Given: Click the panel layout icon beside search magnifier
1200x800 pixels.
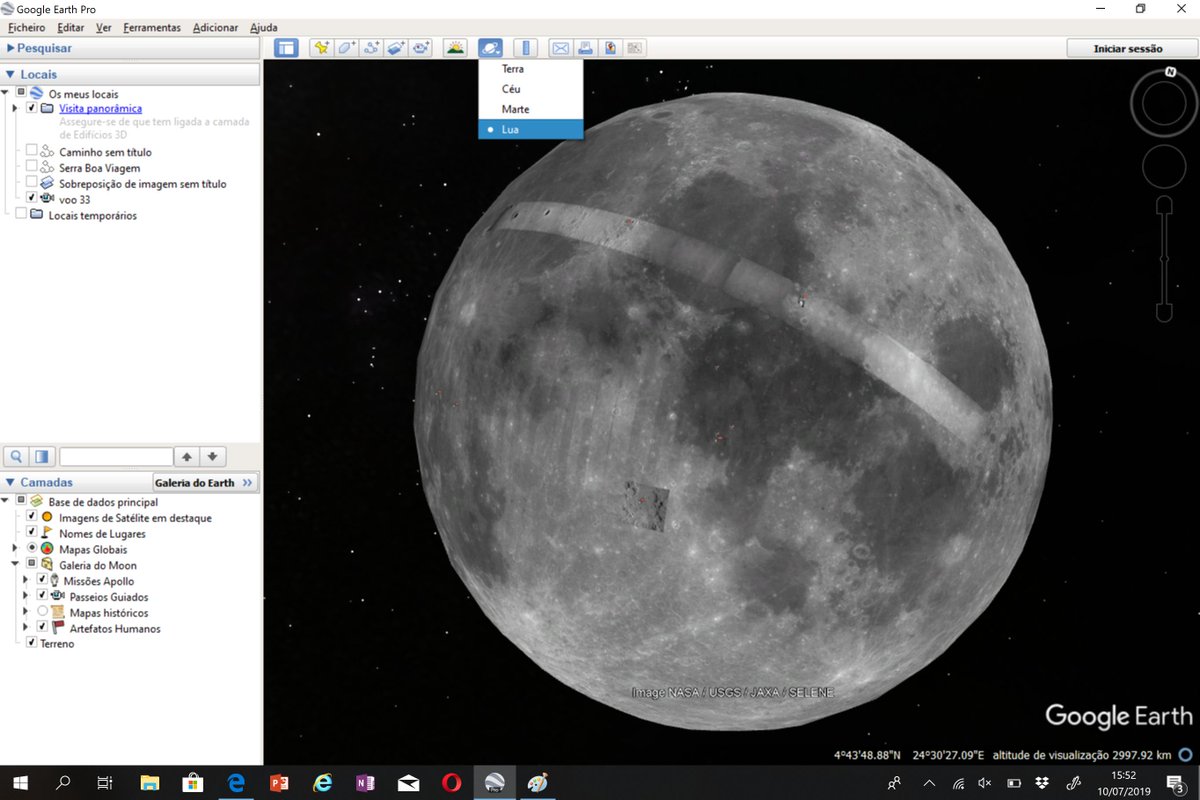Looking at the screenshot, I should click(42, 457).
